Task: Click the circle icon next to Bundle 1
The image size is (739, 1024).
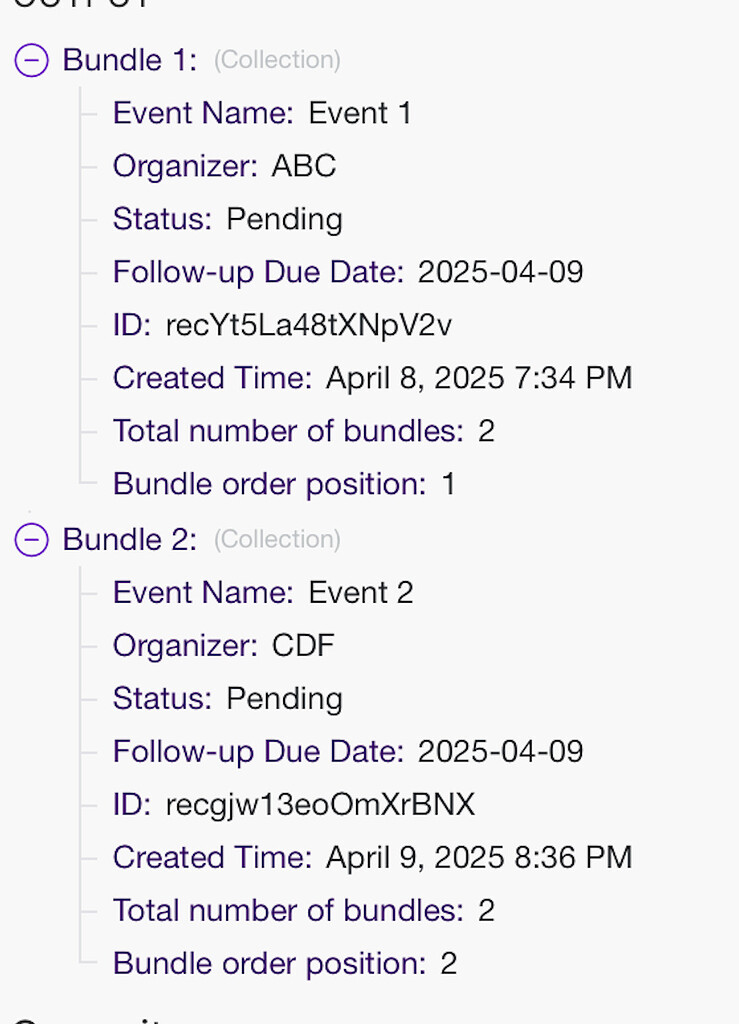Action: click(31, 60)
